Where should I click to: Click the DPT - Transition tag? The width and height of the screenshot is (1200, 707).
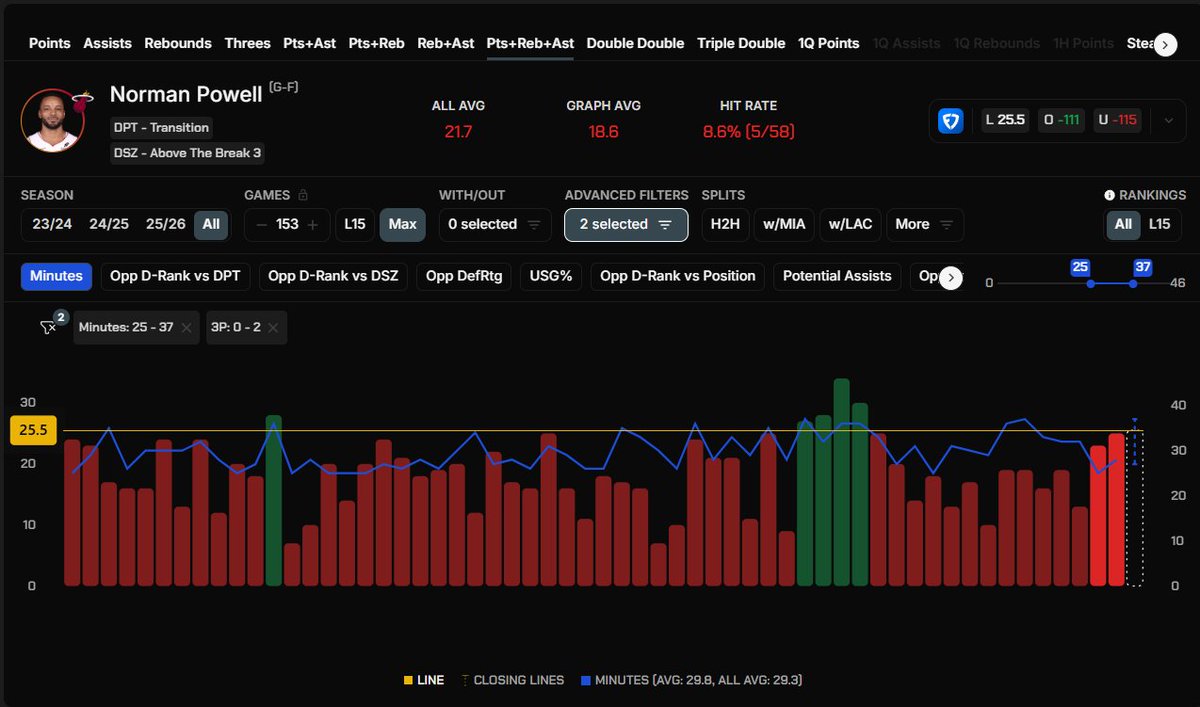160,127
